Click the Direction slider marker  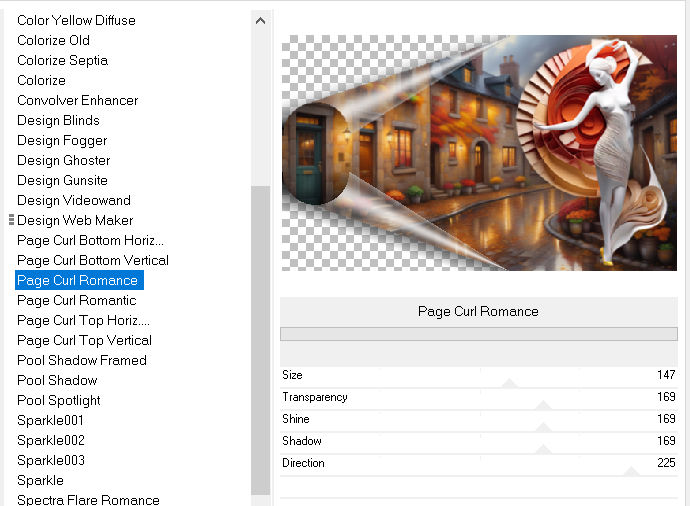(x=631, y=470)
